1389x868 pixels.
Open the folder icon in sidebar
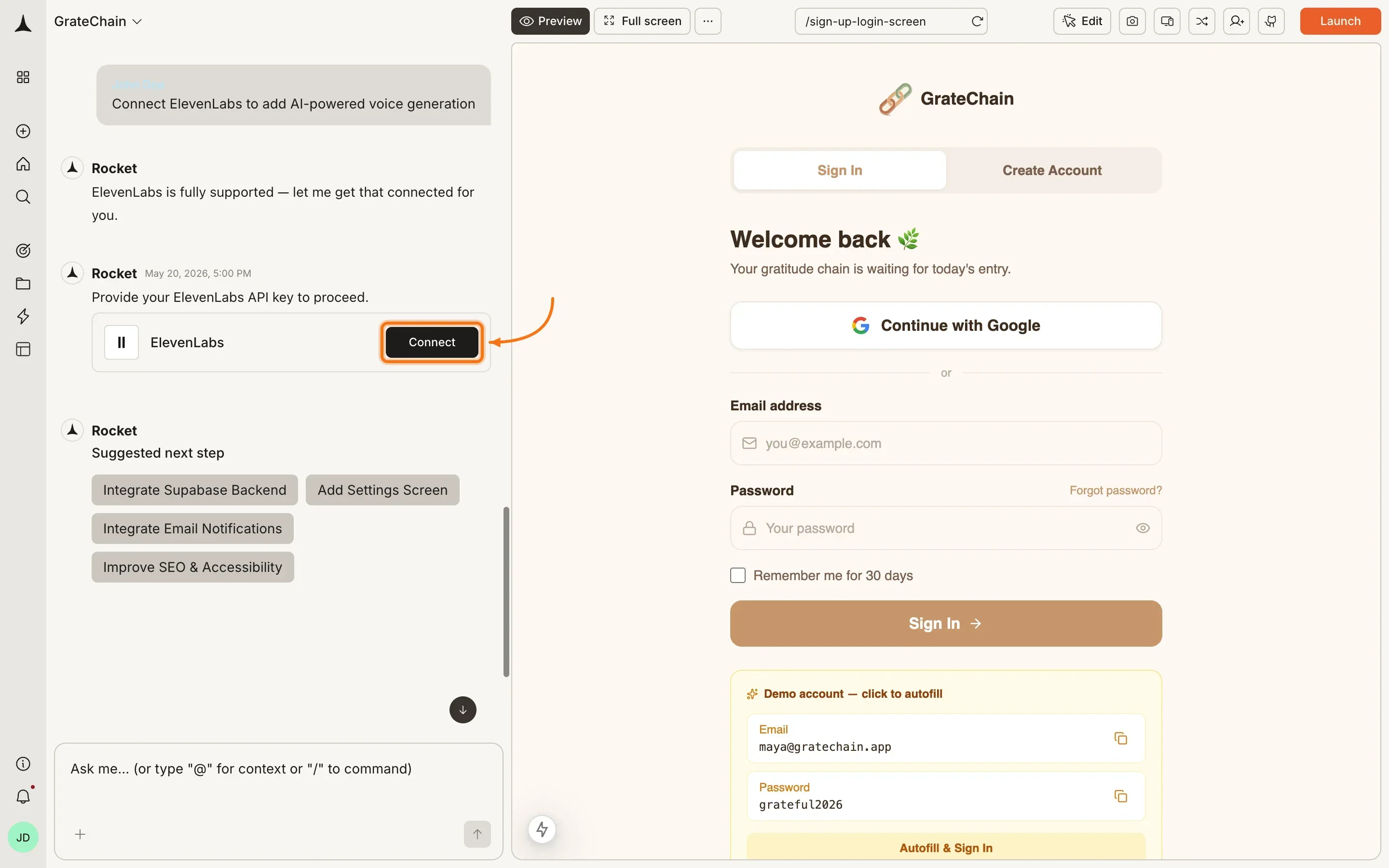tap(23, 284)
